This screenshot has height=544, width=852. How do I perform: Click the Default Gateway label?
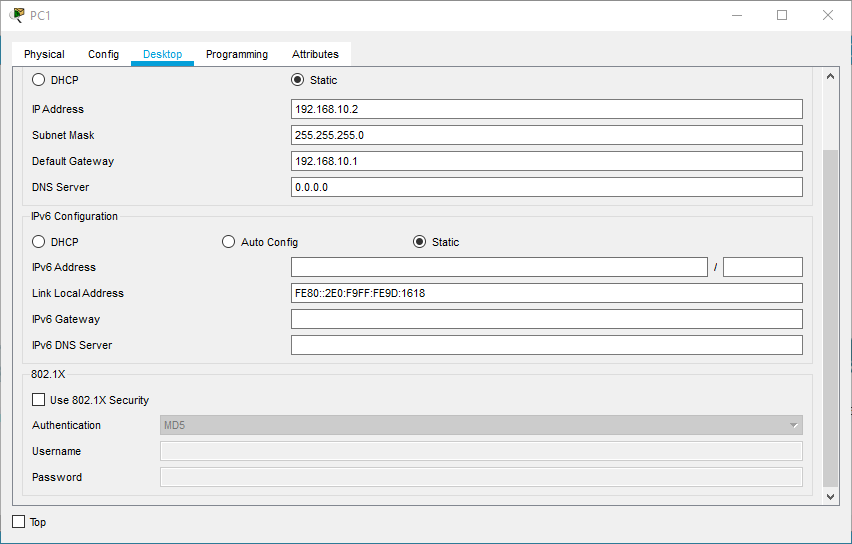point(73,161)
